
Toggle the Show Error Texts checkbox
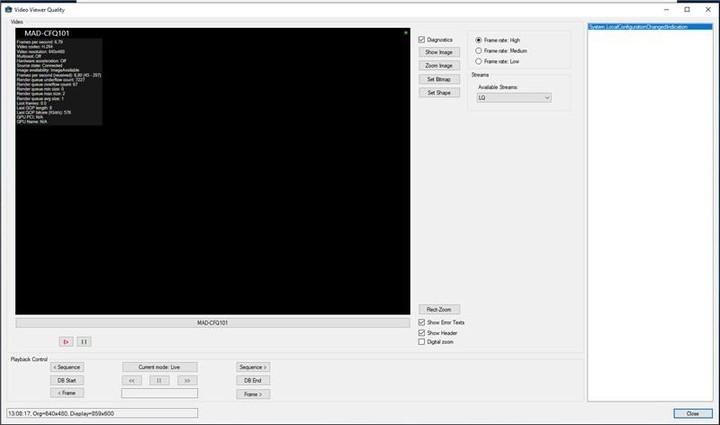(x=422, y=323)
